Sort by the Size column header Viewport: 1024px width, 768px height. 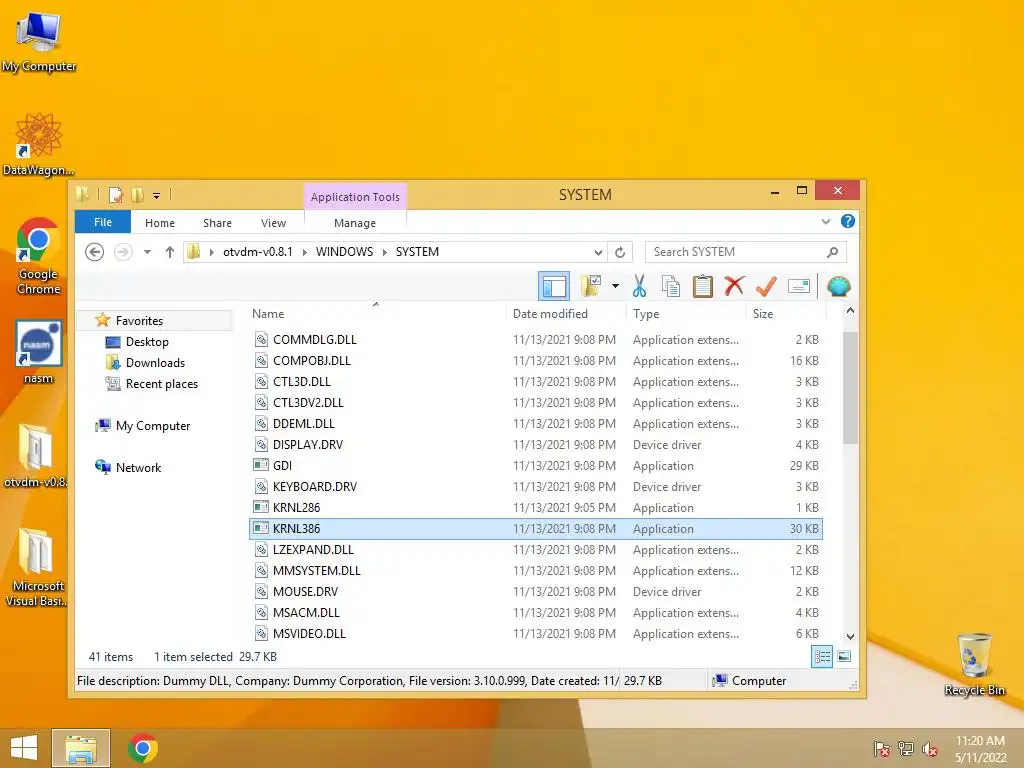point(786,314)
